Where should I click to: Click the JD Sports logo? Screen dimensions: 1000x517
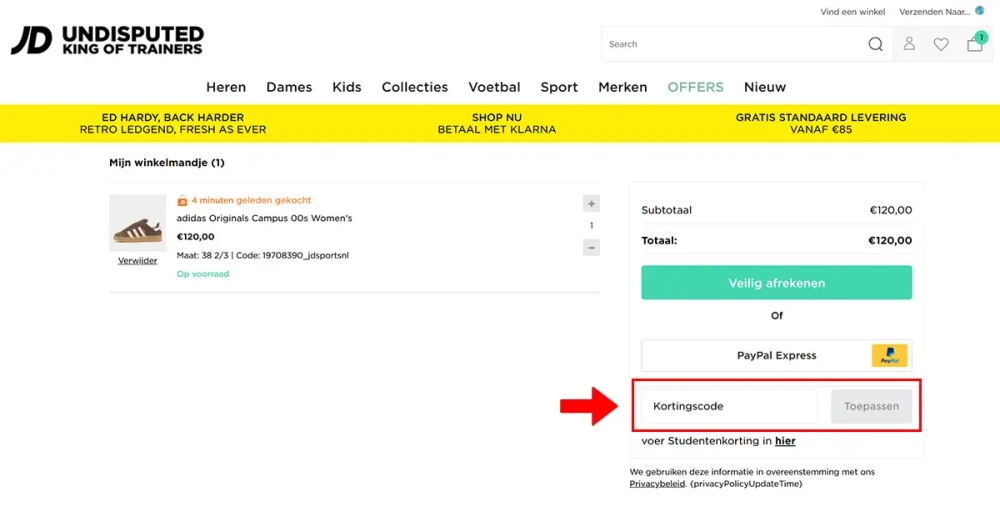click(107, 41)
